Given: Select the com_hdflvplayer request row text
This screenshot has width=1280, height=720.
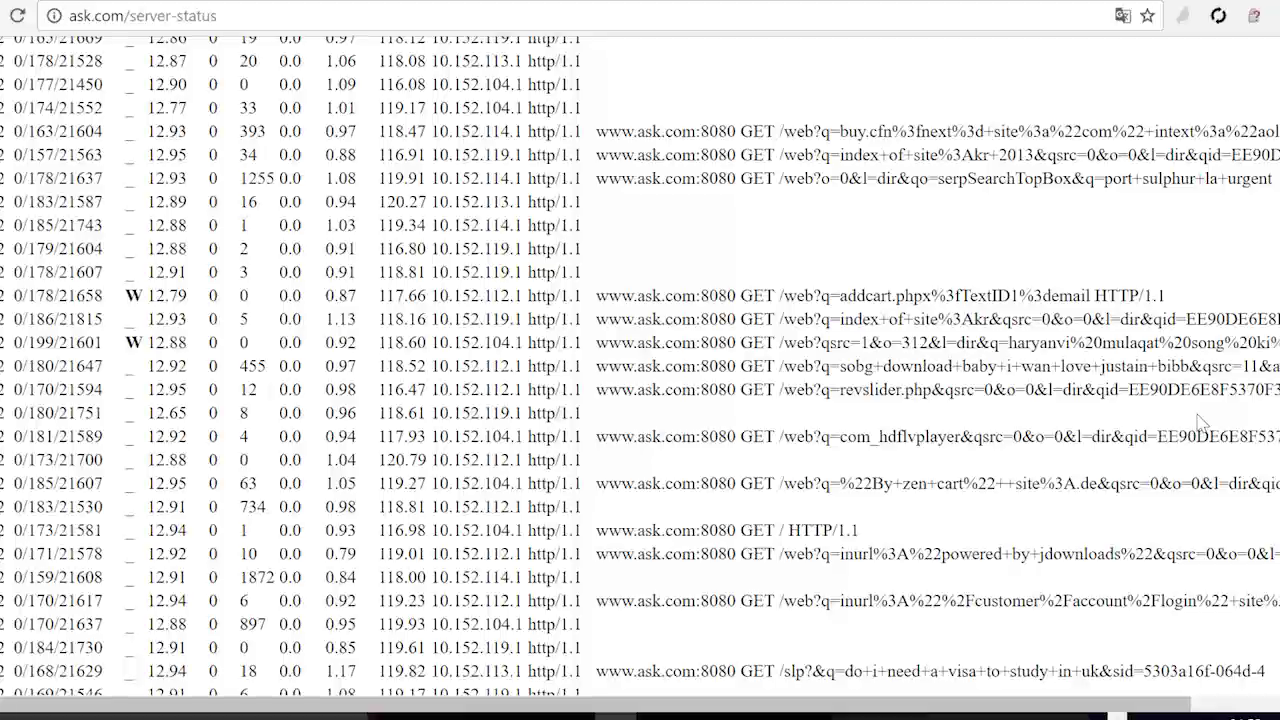Looking at the screenshot, I should (x=937, y=437).
